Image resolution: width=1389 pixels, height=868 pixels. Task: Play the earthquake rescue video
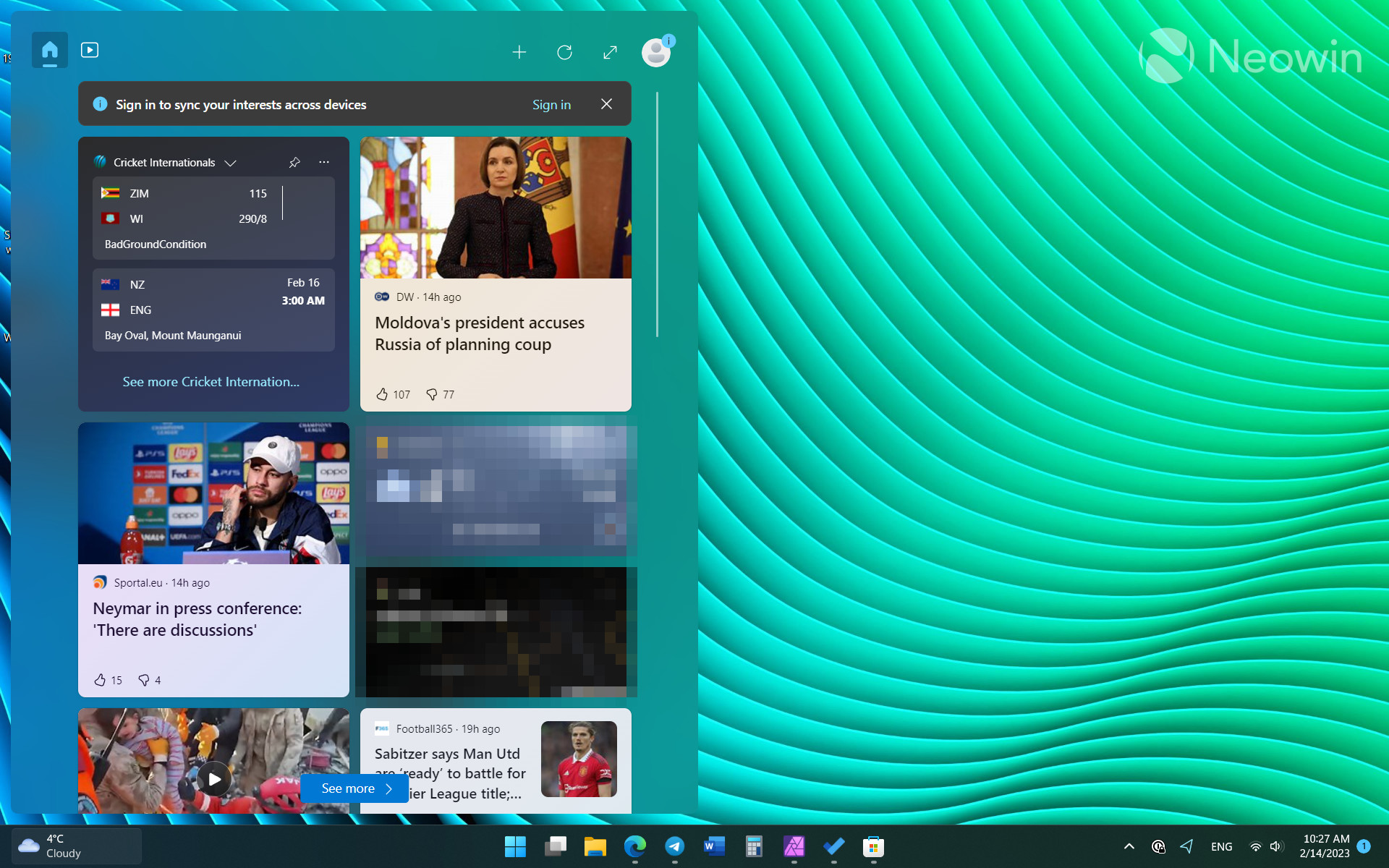[x=213, y=779]
